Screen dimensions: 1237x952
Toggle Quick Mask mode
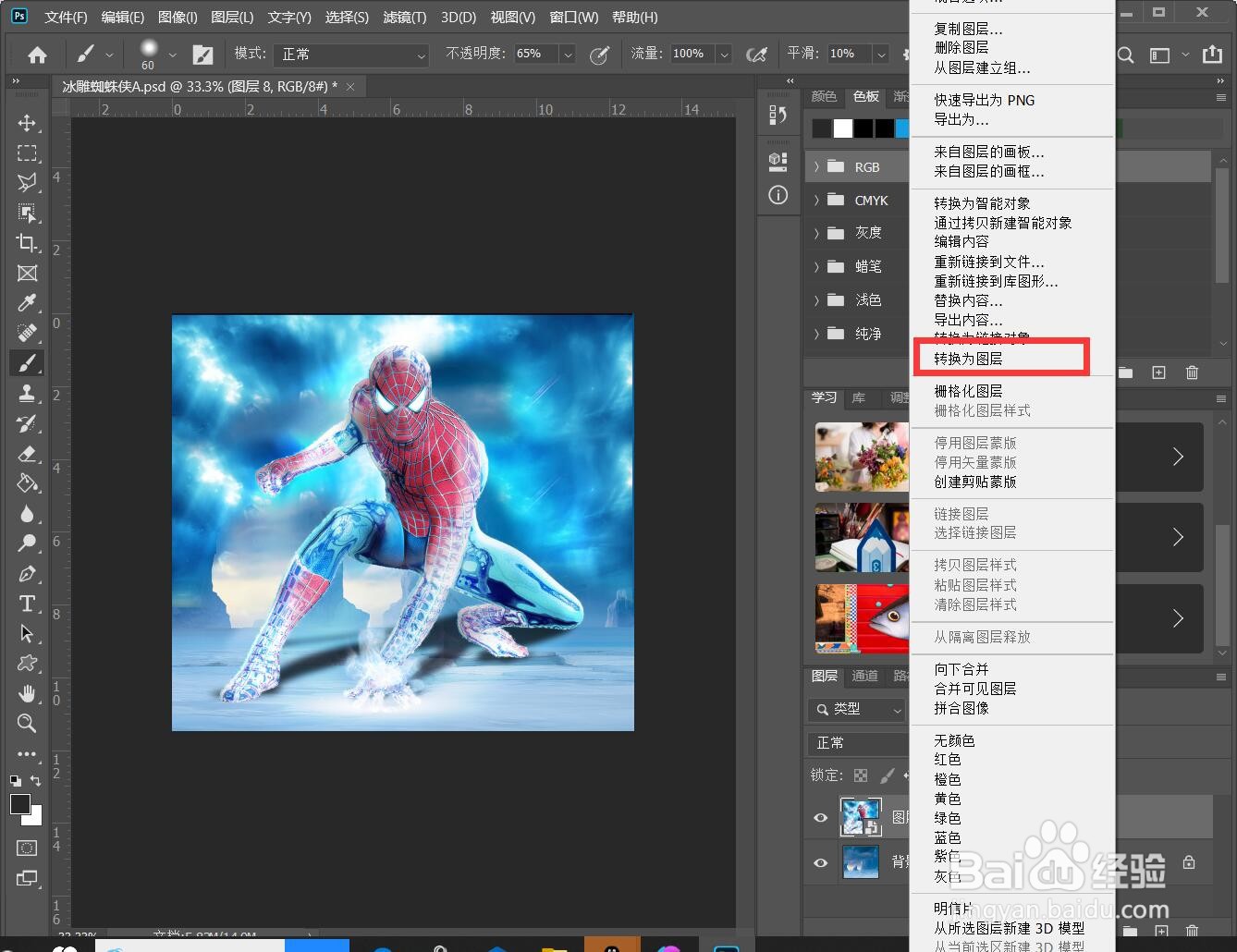[x=27, y=848]
